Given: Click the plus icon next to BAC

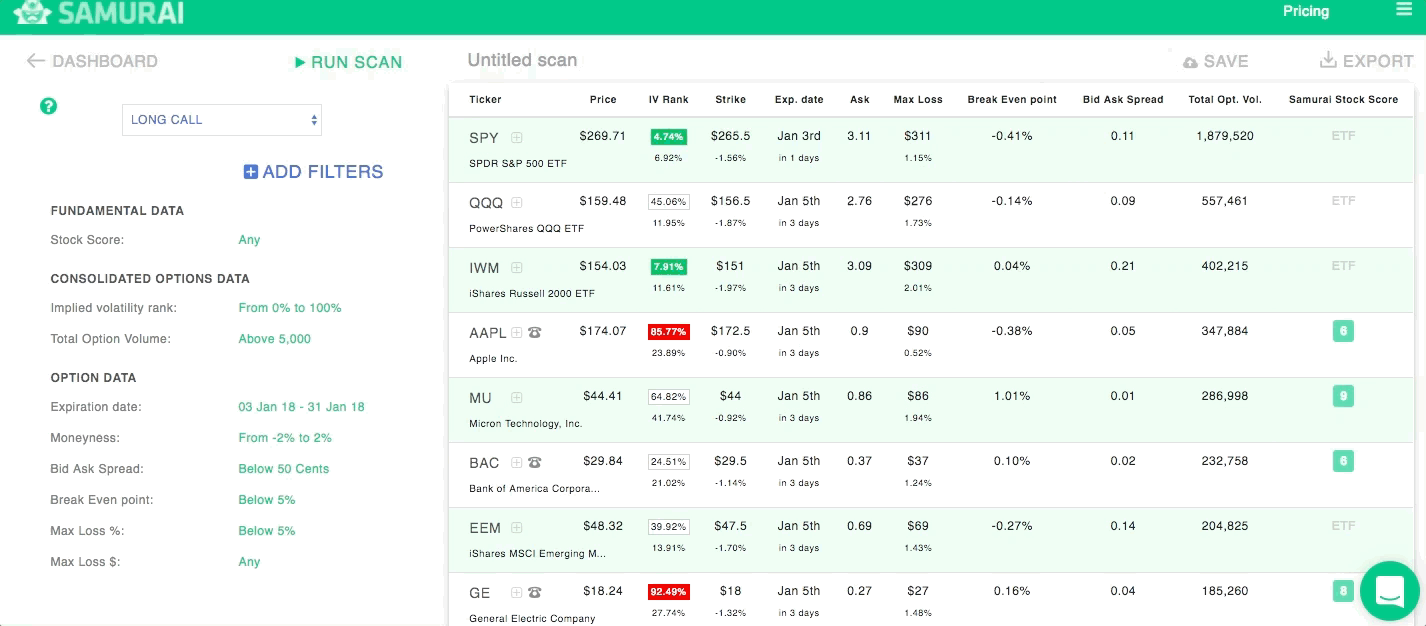Looking at the screenshot, I should coord(517,462).
